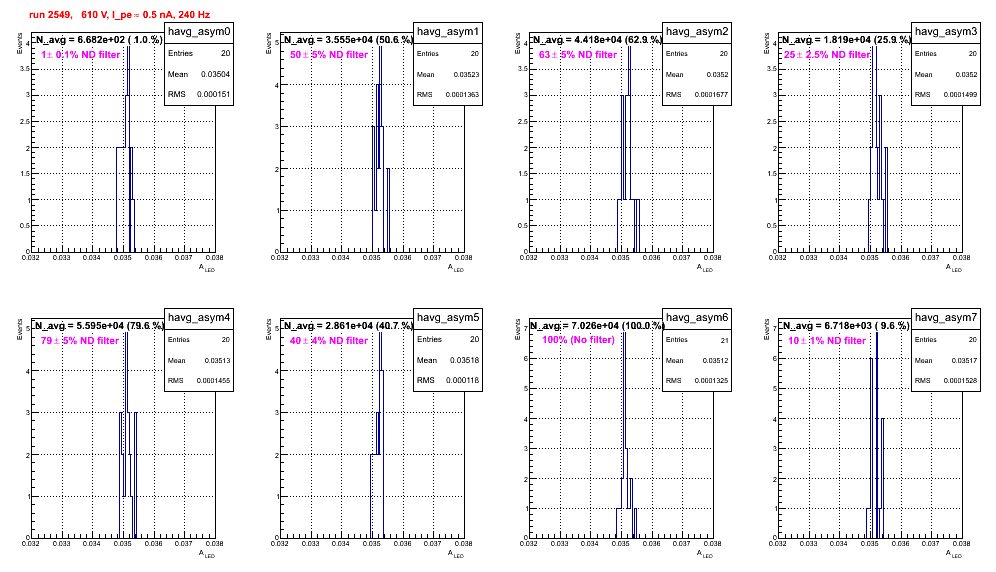The image size is (996, 572).
Task: Click the 'N_avg = 5.595e+04 (79.6 %)' plot title
Action: pos(99,325)
